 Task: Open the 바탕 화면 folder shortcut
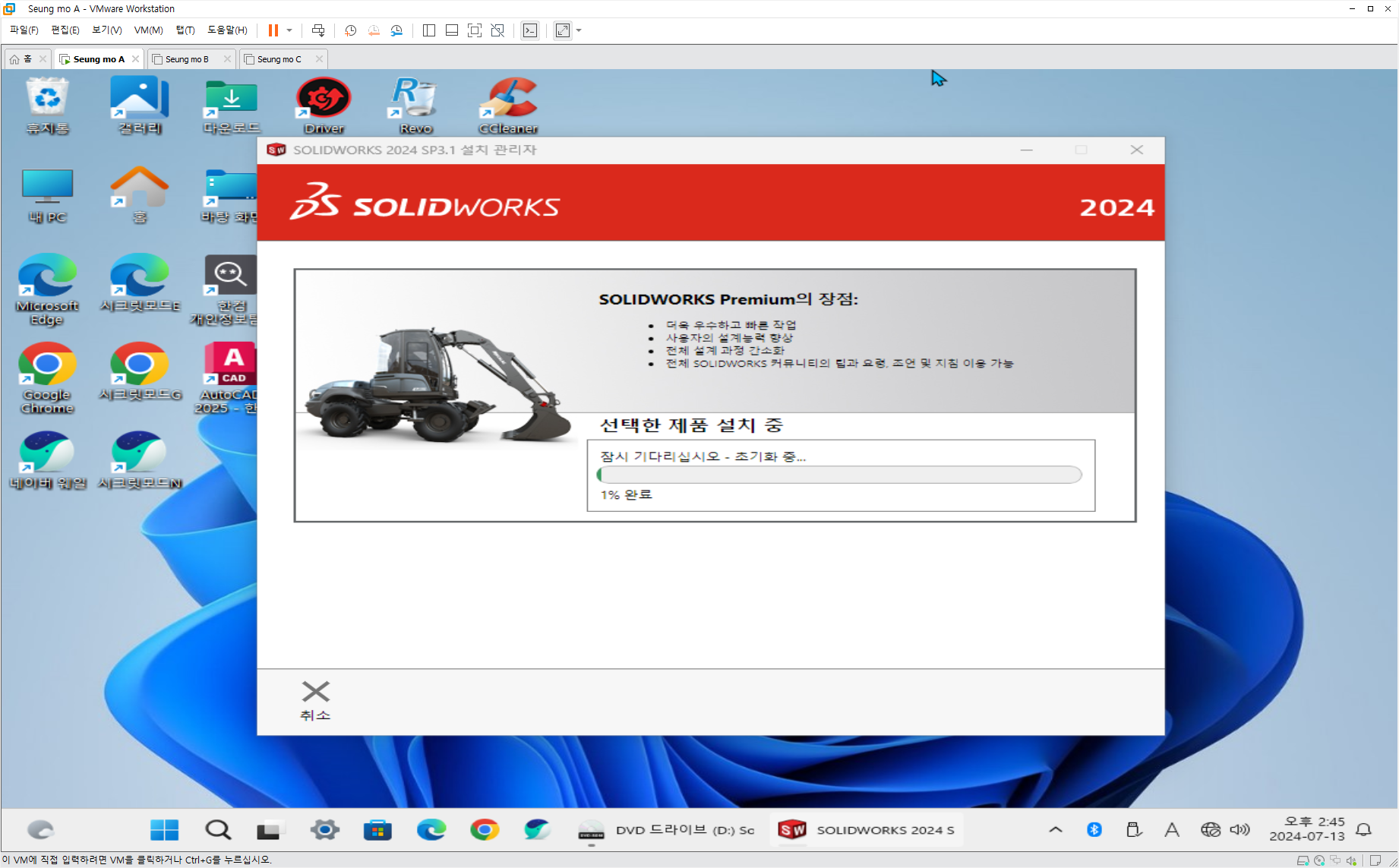tap(229, 196)
